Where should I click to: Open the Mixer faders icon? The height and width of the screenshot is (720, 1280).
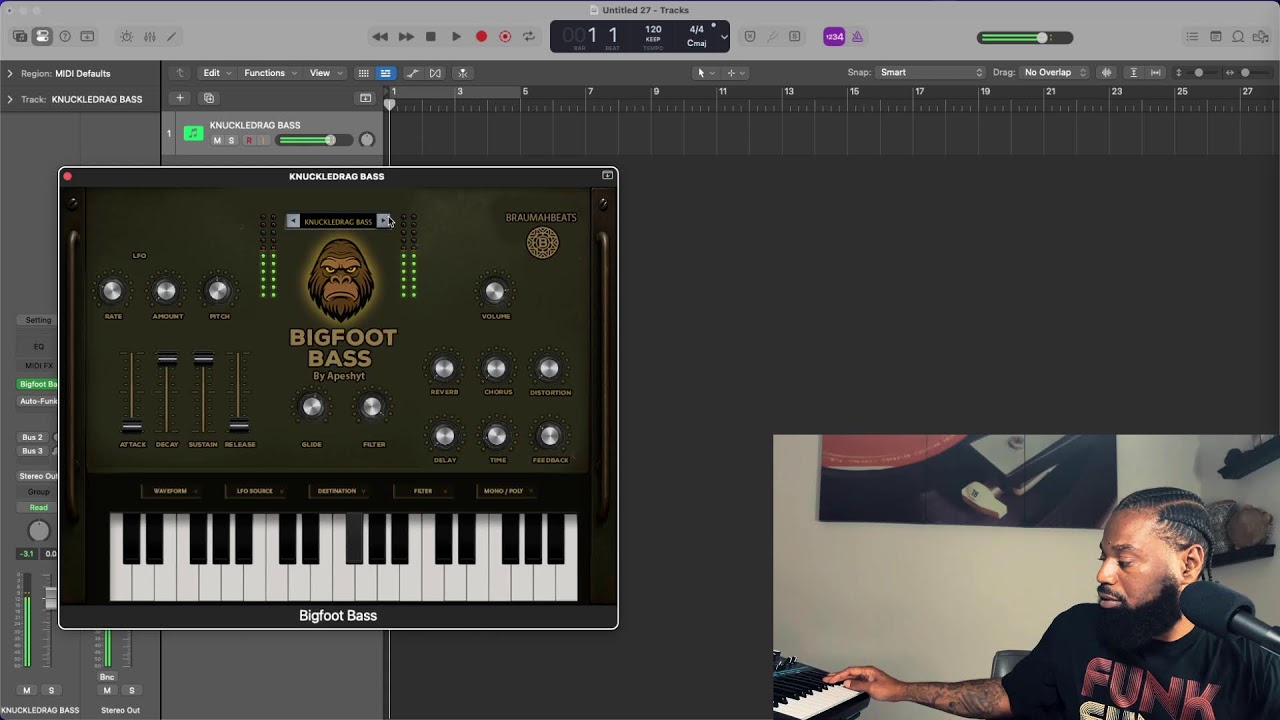coord(149,36)
